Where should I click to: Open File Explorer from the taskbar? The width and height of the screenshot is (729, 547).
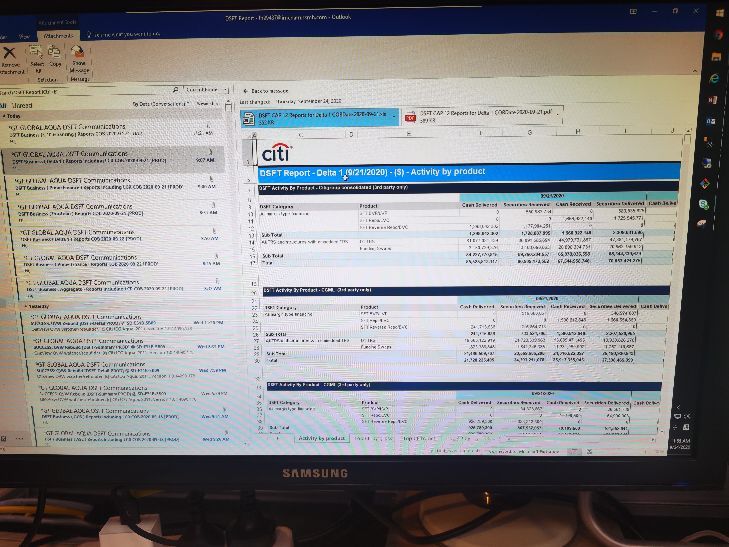point(716,57)
